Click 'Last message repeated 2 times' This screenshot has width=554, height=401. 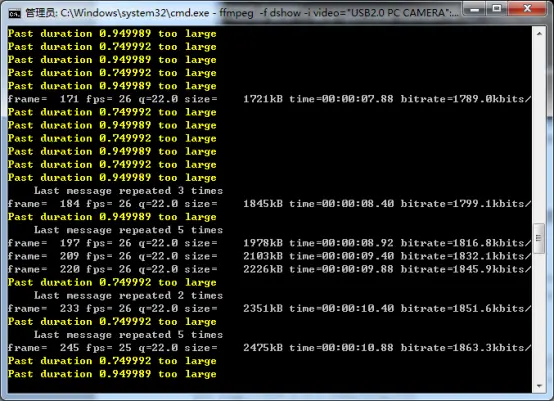tap(128, 295)
